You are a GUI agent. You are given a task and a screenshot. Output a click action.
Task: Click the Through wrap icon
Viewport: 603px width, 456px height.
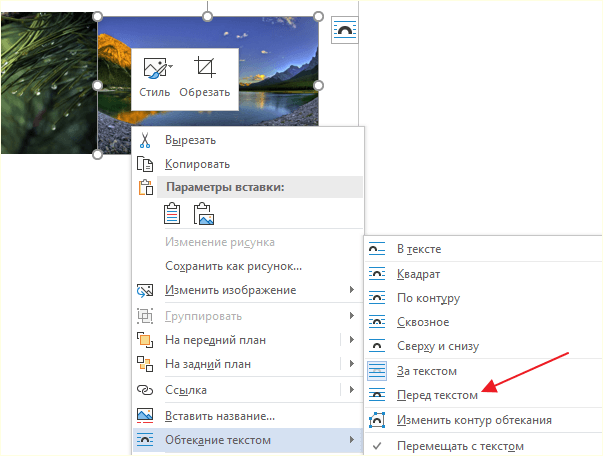click(x=377, y=322)
